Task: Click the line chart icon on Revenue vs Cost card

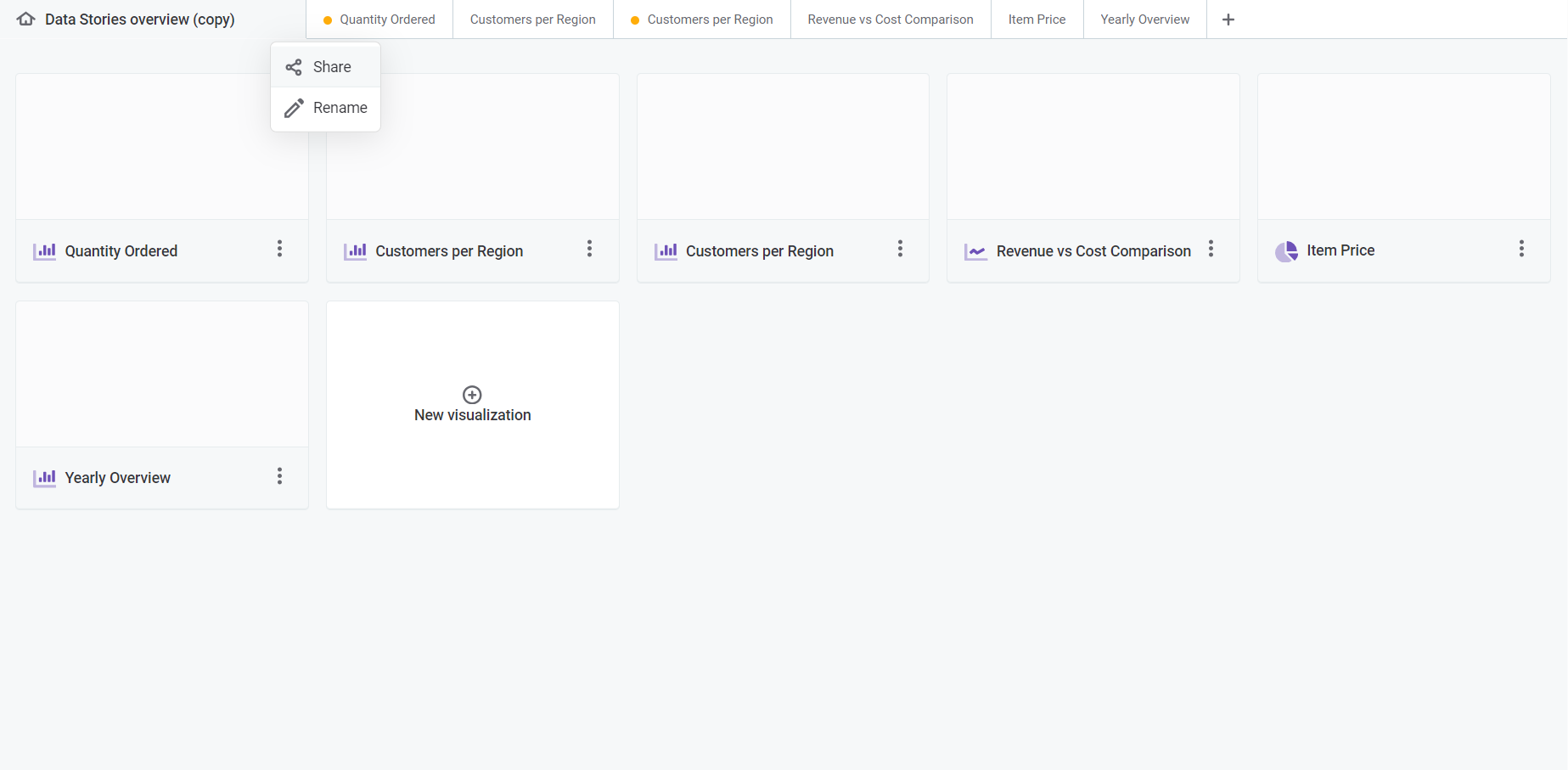Action: point(975,251)
